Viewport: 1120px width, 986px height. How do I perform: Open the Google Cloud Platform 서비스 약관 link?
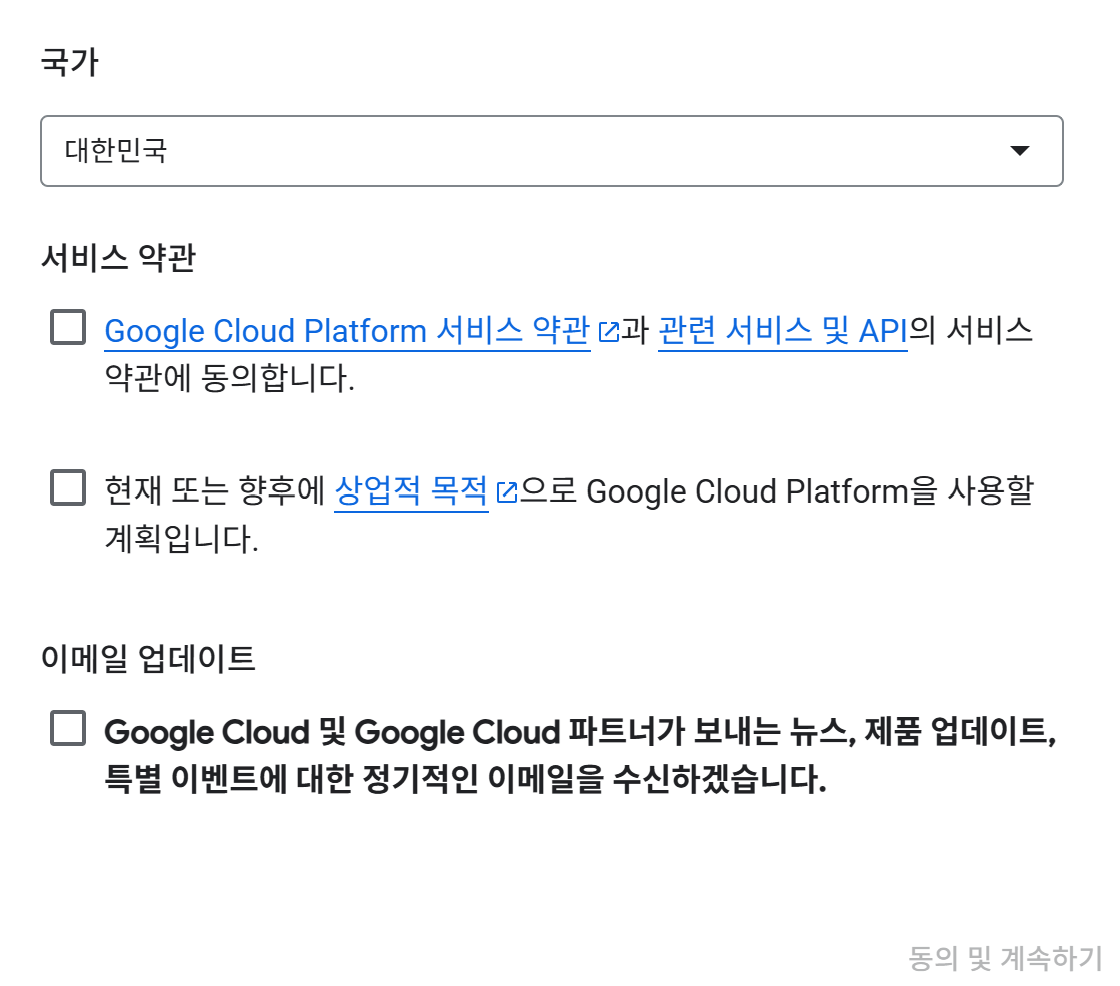coord(347,331)
